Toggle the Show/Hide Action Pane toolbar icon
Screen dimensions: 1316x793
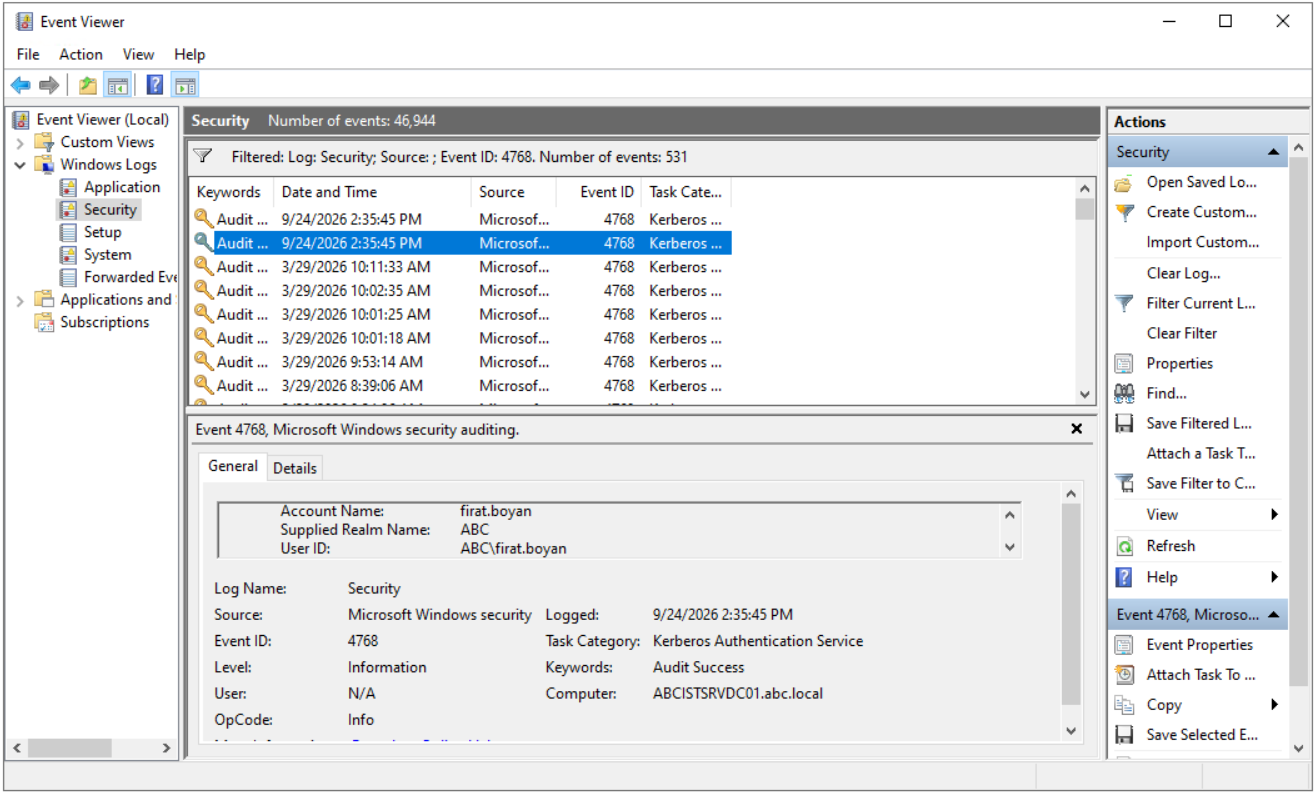(184, 85)
